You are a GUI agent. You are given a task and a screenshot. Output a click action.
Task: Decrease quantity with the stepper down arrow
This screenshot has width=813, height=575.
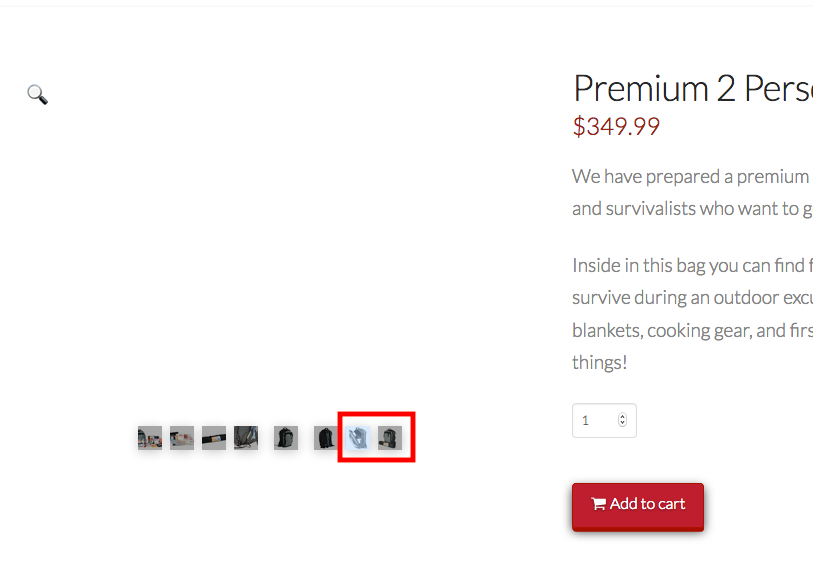coord(622,423)
